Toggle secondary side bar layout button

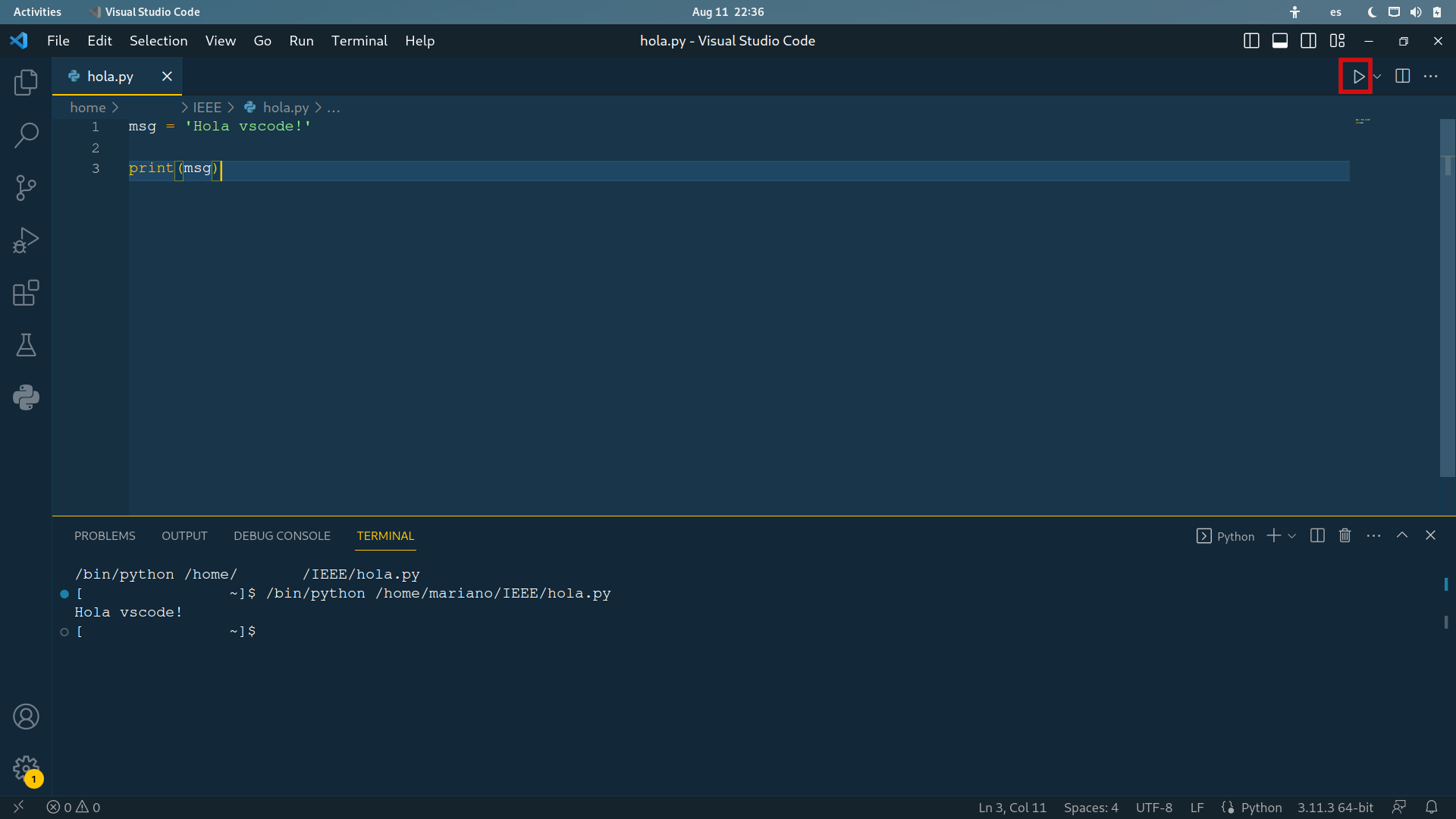click(1308, 41)
